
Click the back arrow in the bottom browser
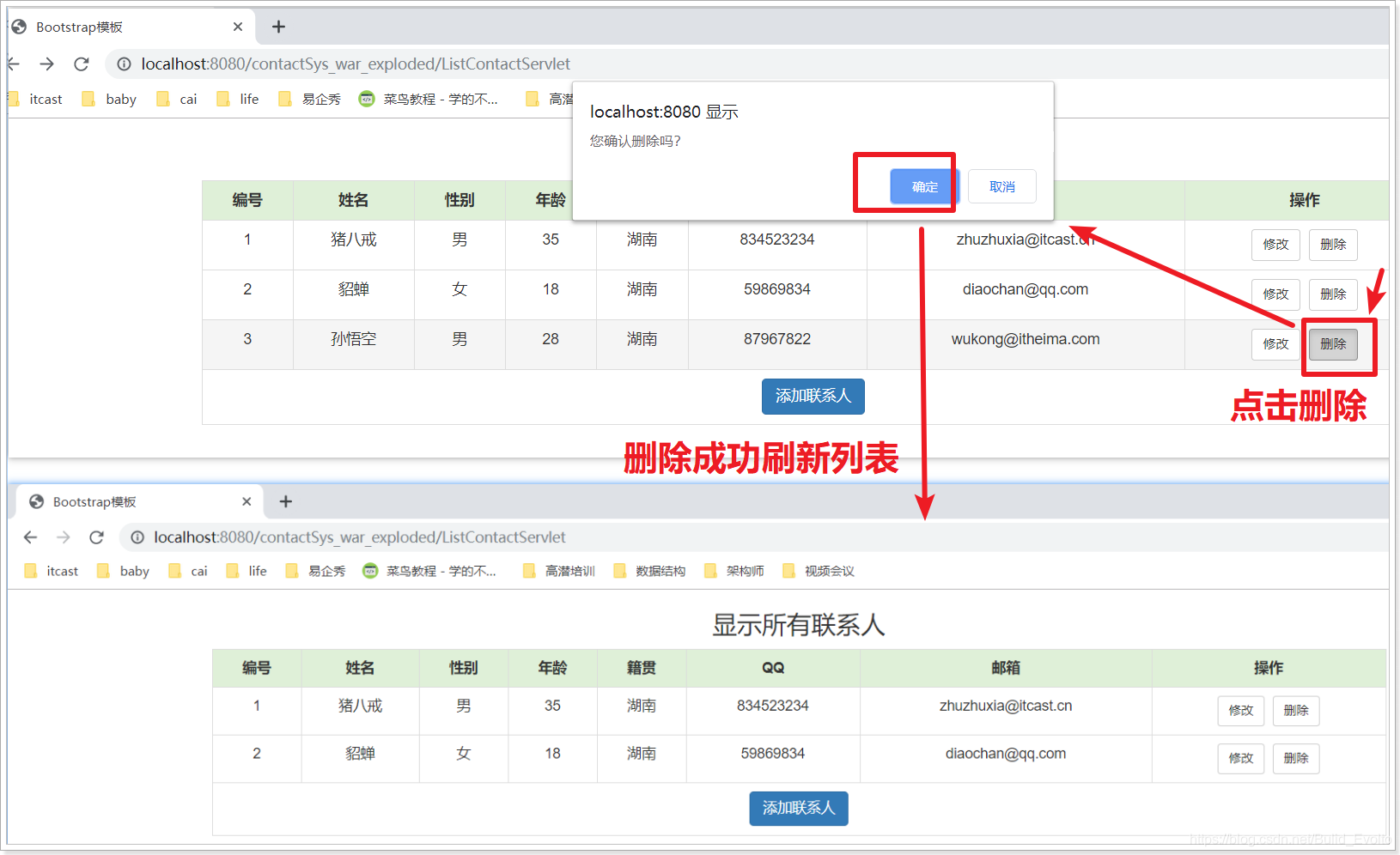[x=31, y=537]
